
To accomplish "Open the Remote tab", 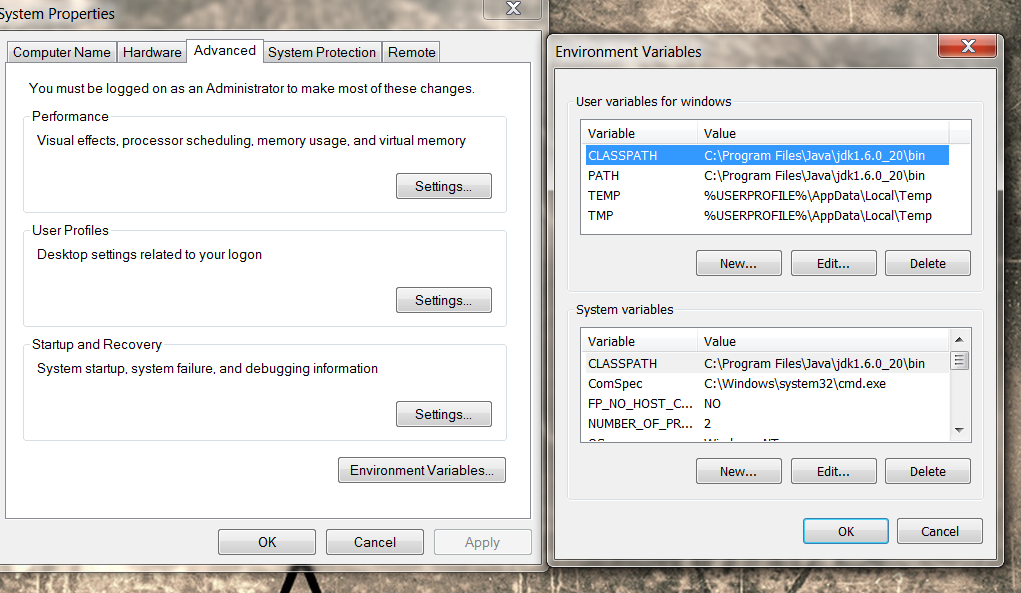I will 412,52.
